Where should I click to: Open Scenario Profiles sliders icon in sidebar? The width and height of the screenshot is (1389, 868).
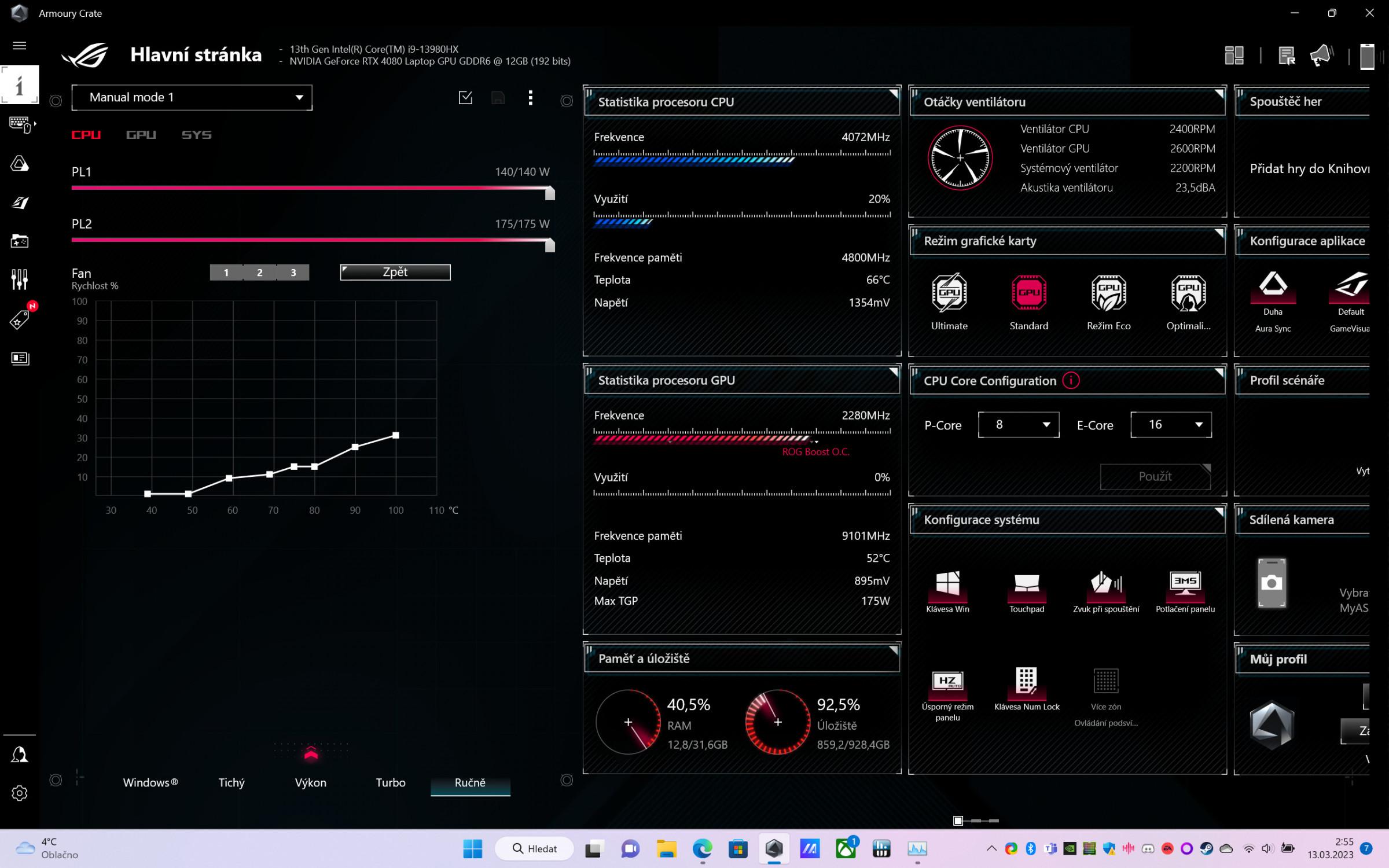[20, 279]
